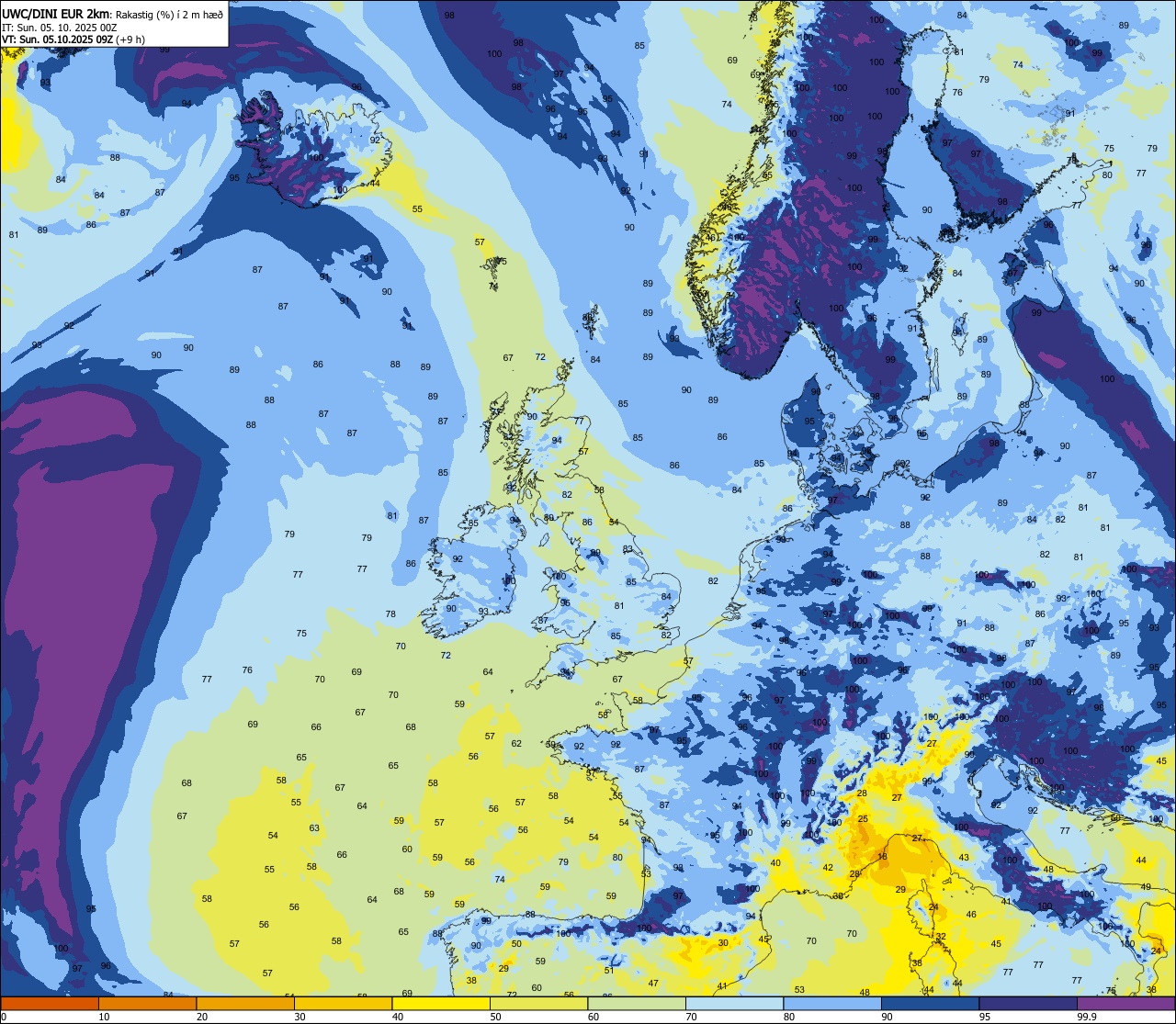Click the '90' legend tick label
Screen dimensions: 1176x1024
coord(887,1017)
